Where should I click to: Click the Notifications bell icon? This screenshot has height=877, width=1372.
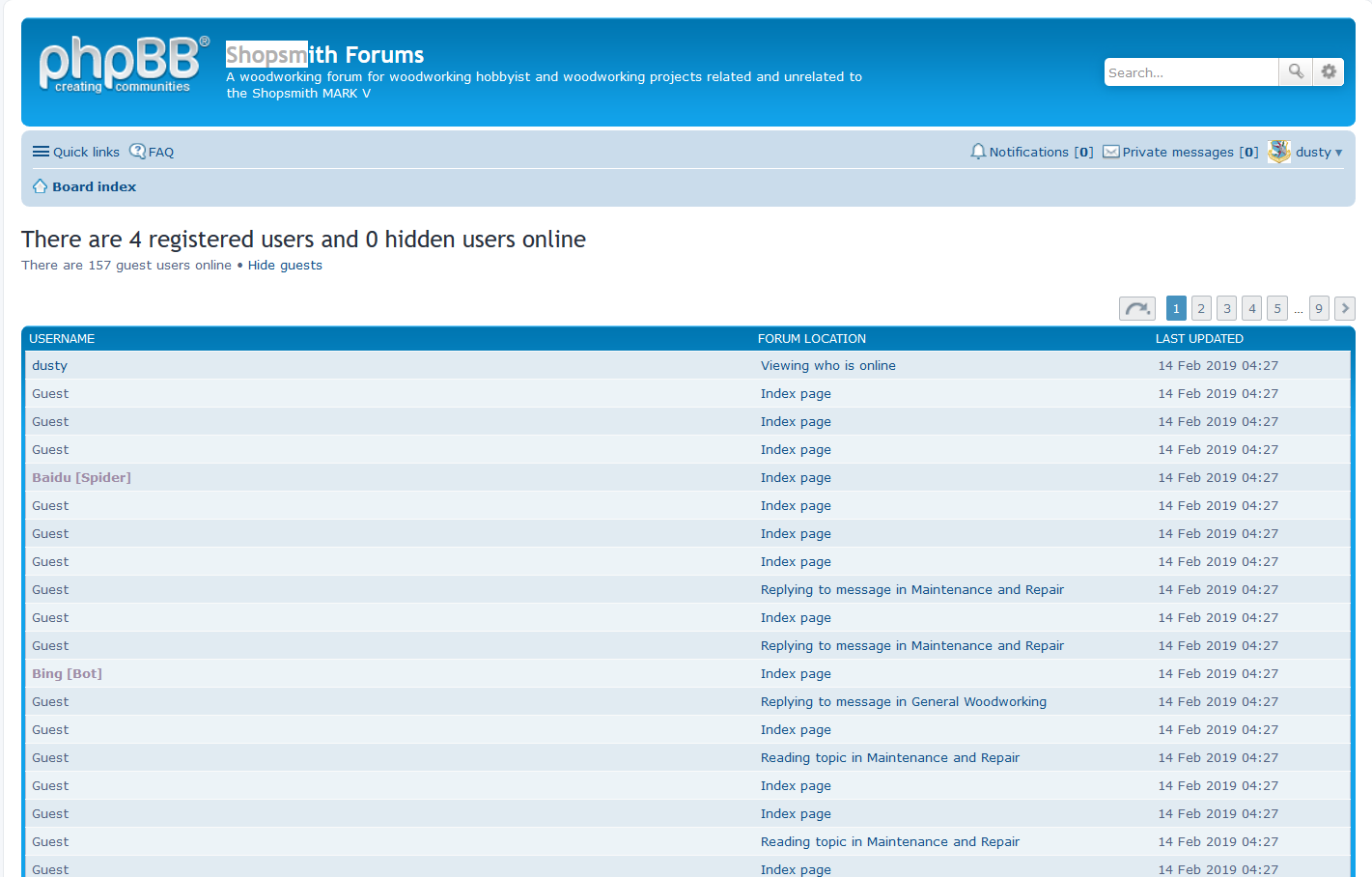pyautogui.click(x=978, y=152)
